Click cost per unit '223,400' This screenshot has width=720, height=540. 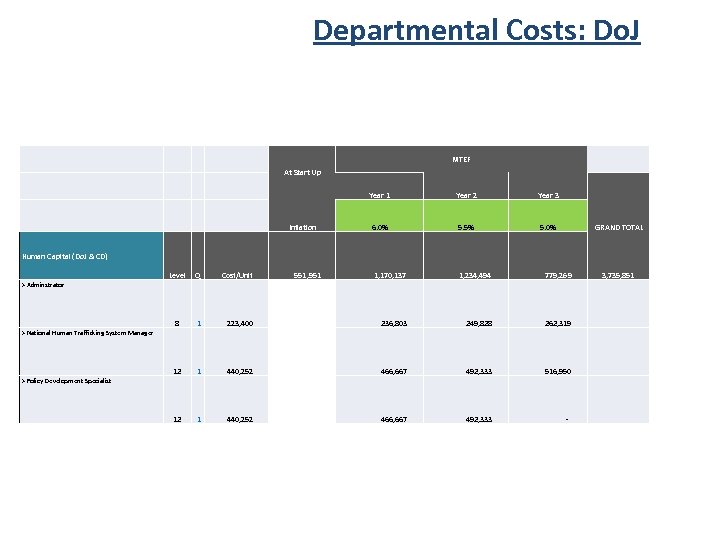(x=240, y=323)
